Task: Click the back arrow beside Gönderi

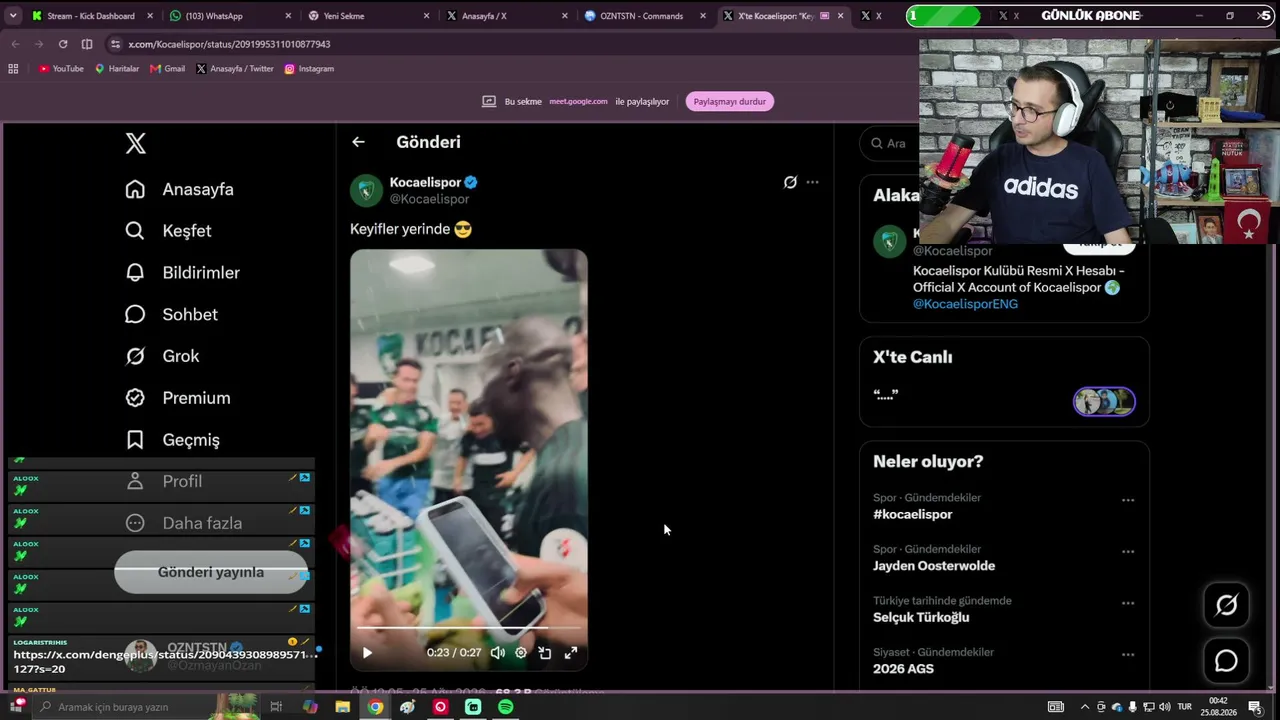Action: (358, 142)
